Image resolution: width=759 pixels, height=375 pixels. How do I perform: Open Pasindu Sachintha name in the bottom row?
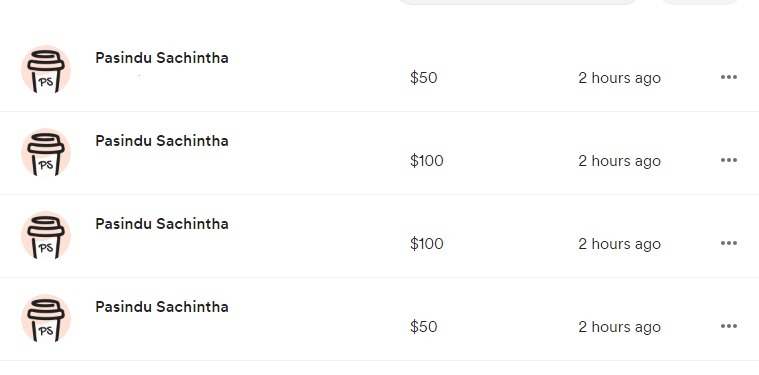pyautogui.click(x=162, y=307)
